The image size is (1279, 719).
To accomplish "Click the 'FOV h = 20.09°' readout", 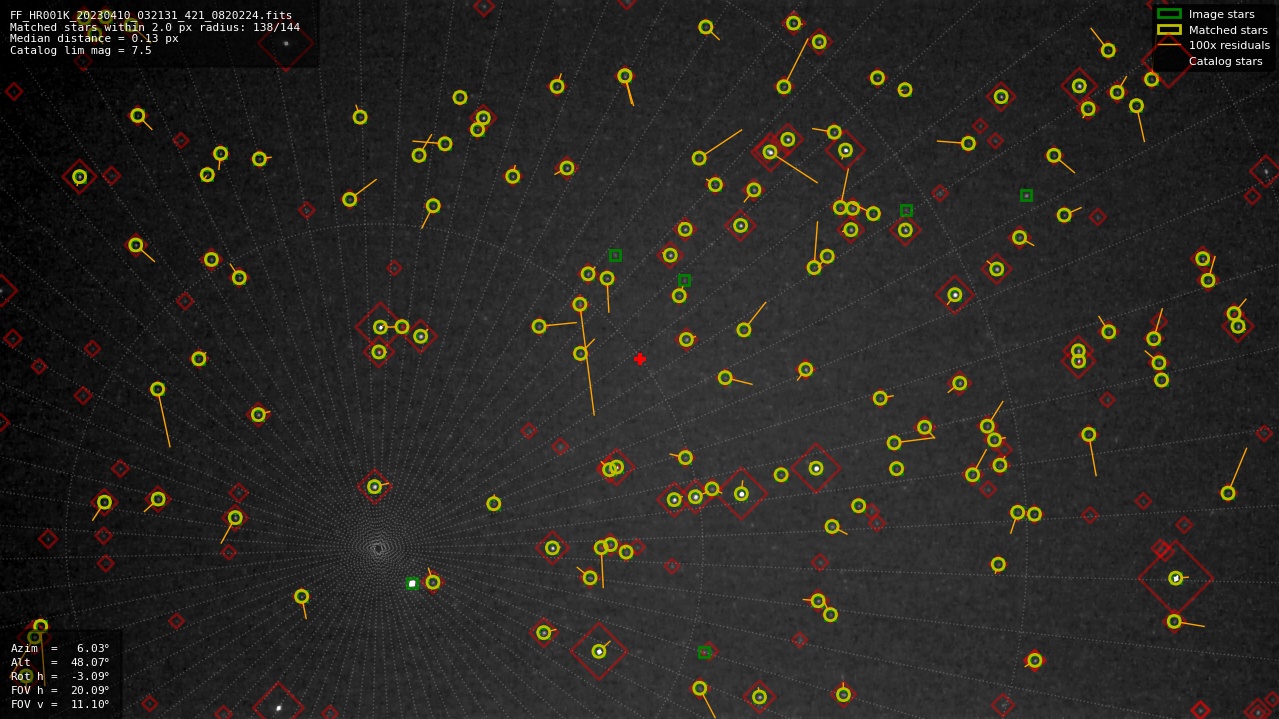I will tap(60, 690).
